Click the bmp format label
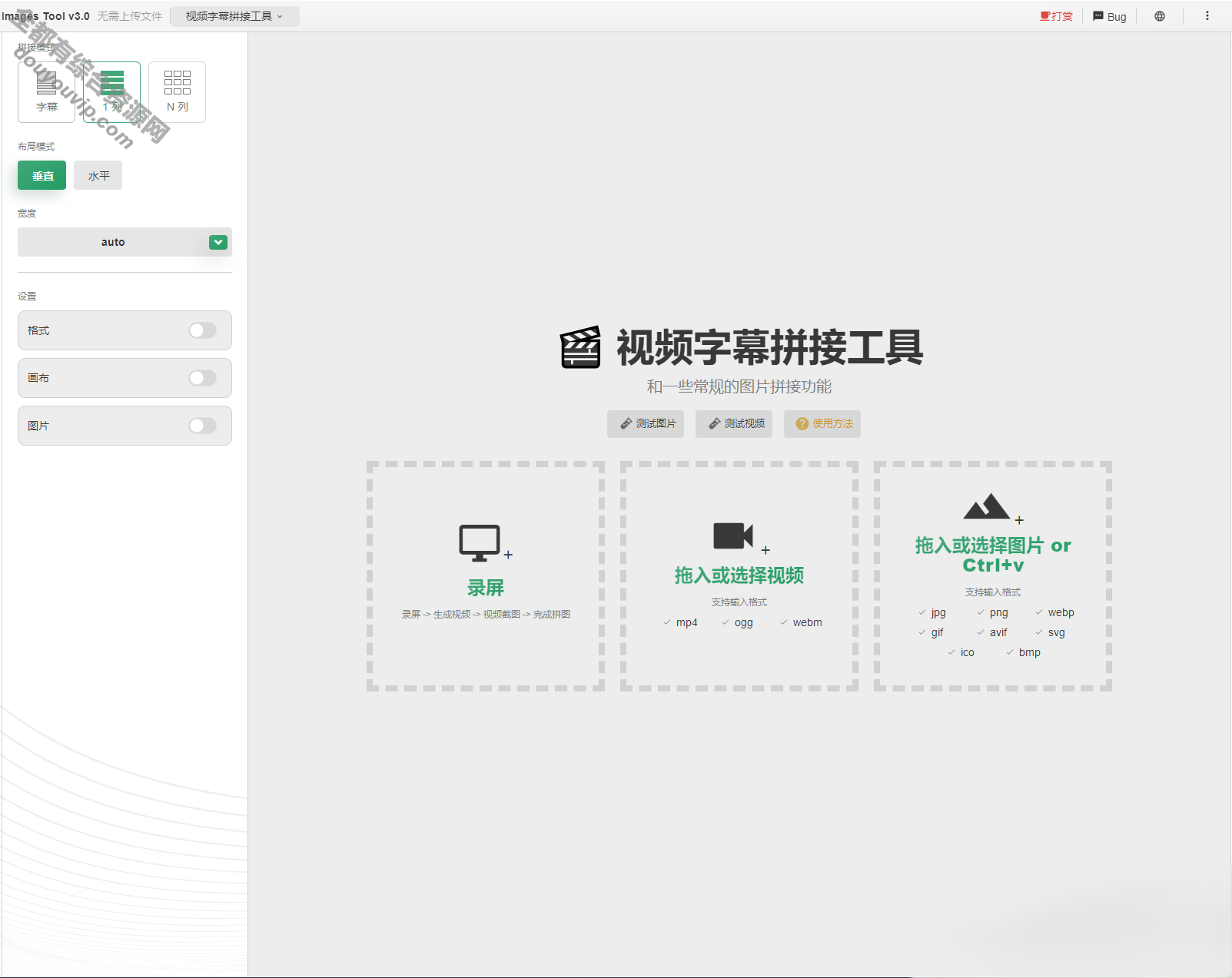This screenshot has width=1232, height=978. click(x=1029, y=652)
